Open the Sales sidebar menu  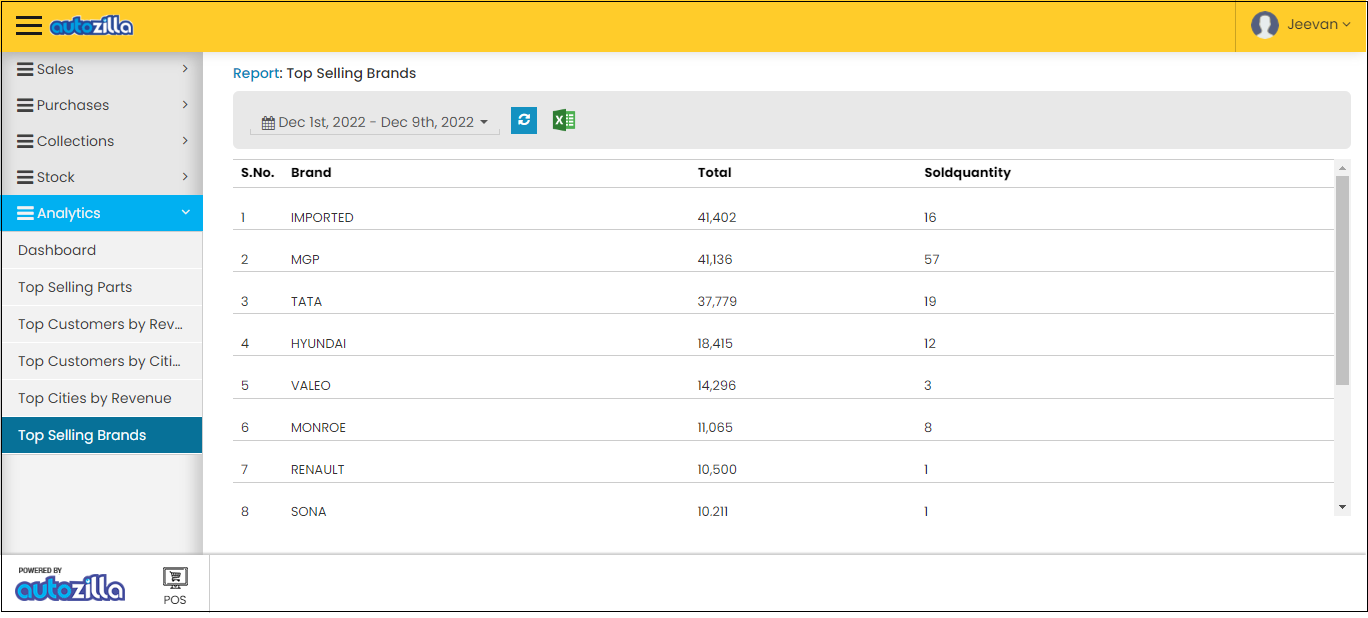click(x=102, y=69)
